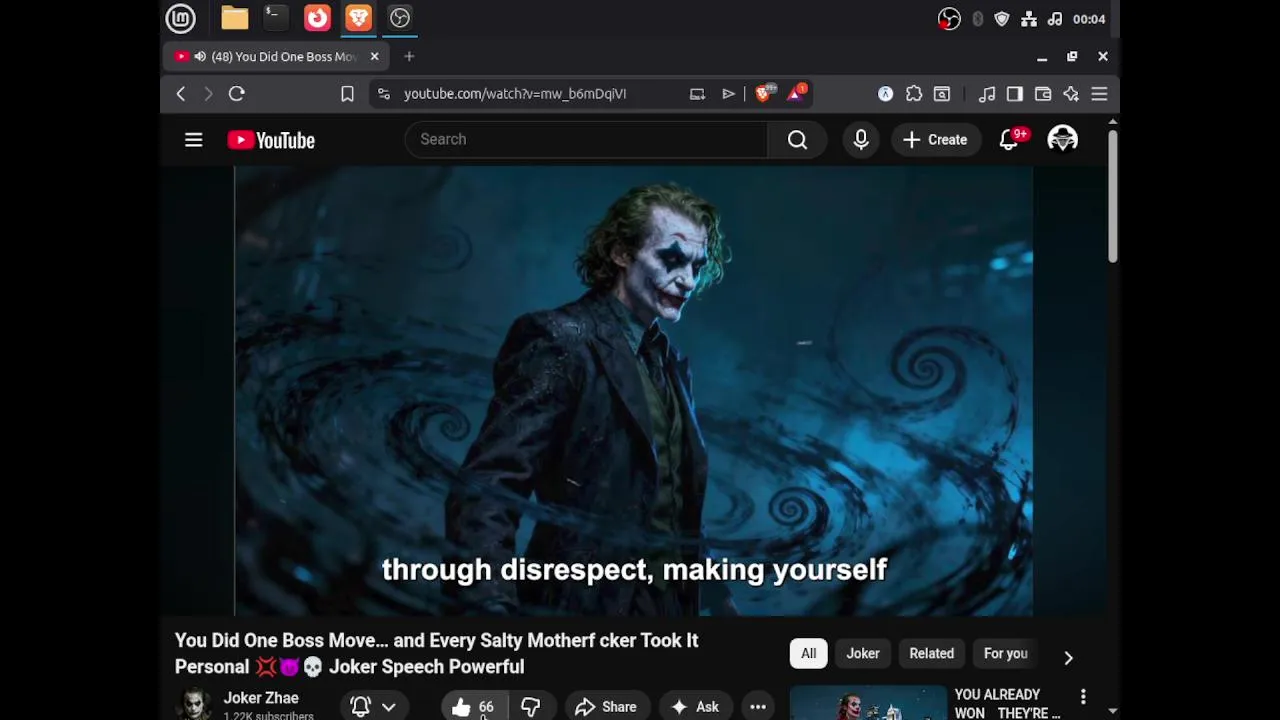
Task: Open the Create button
Action: click(935, 140)
